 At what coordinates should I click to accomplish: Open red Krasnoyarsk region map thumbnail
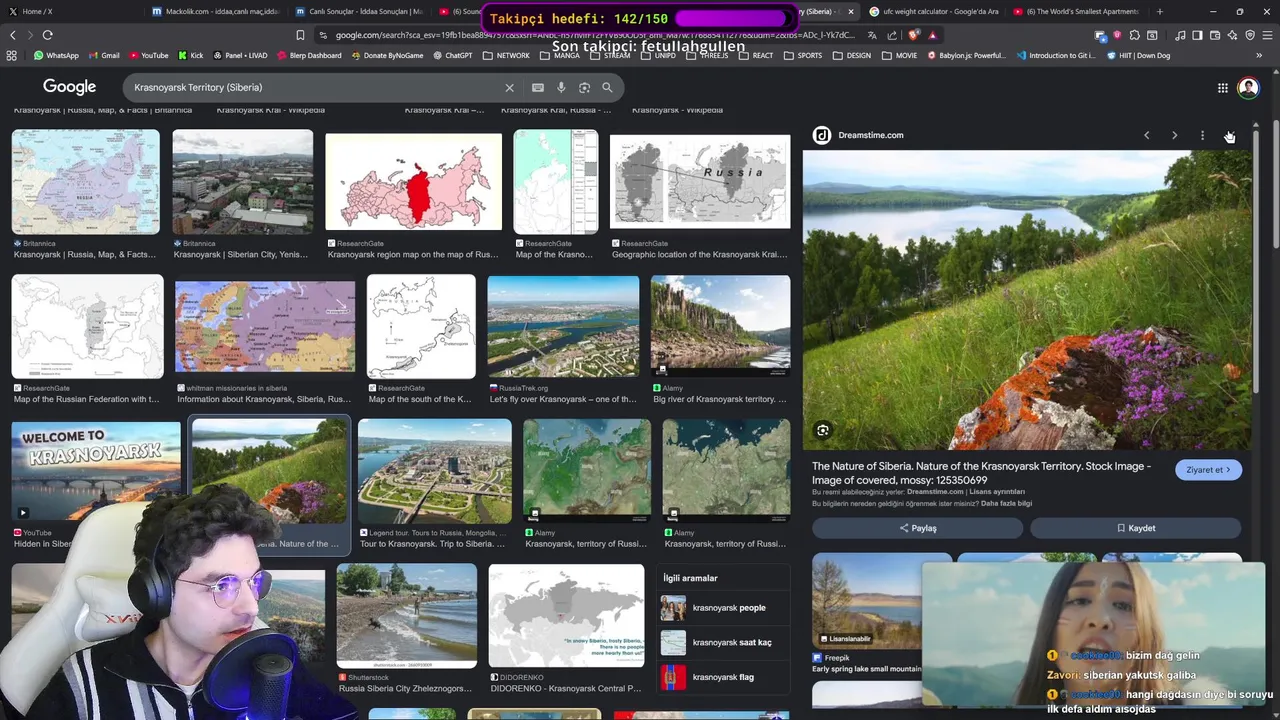[413, 182]
